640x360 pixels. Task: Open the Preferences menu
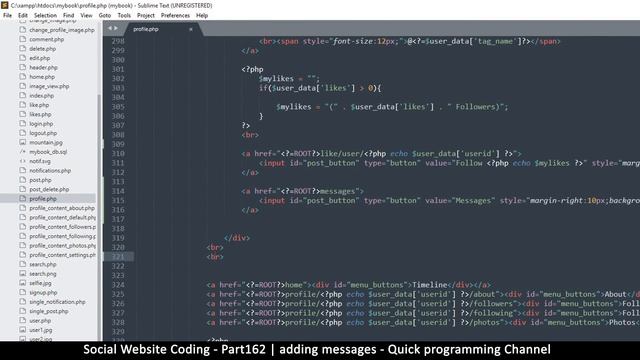coord(175,16)
